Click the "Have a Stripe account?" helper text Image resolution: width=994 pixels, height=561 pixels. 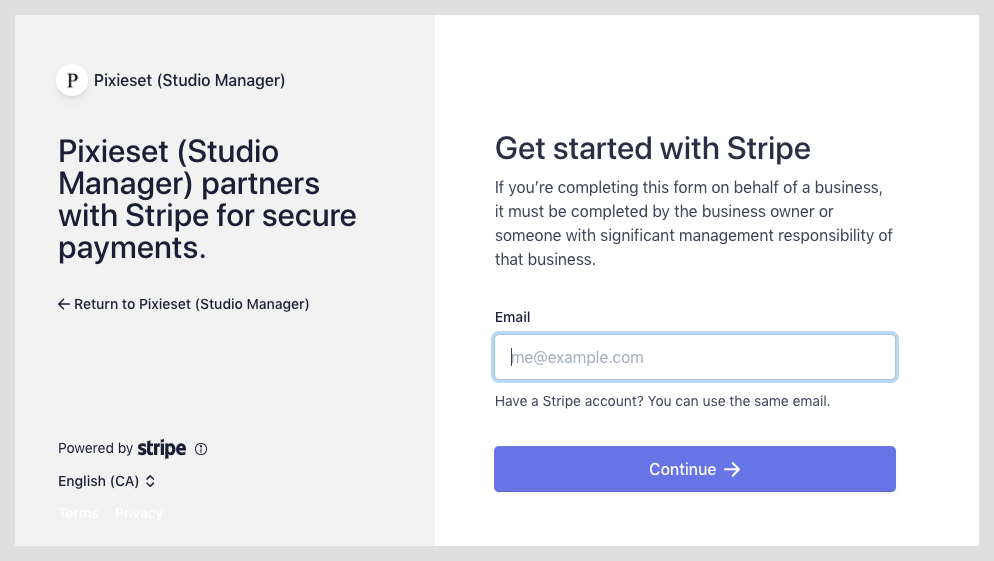tap(662, 401)
